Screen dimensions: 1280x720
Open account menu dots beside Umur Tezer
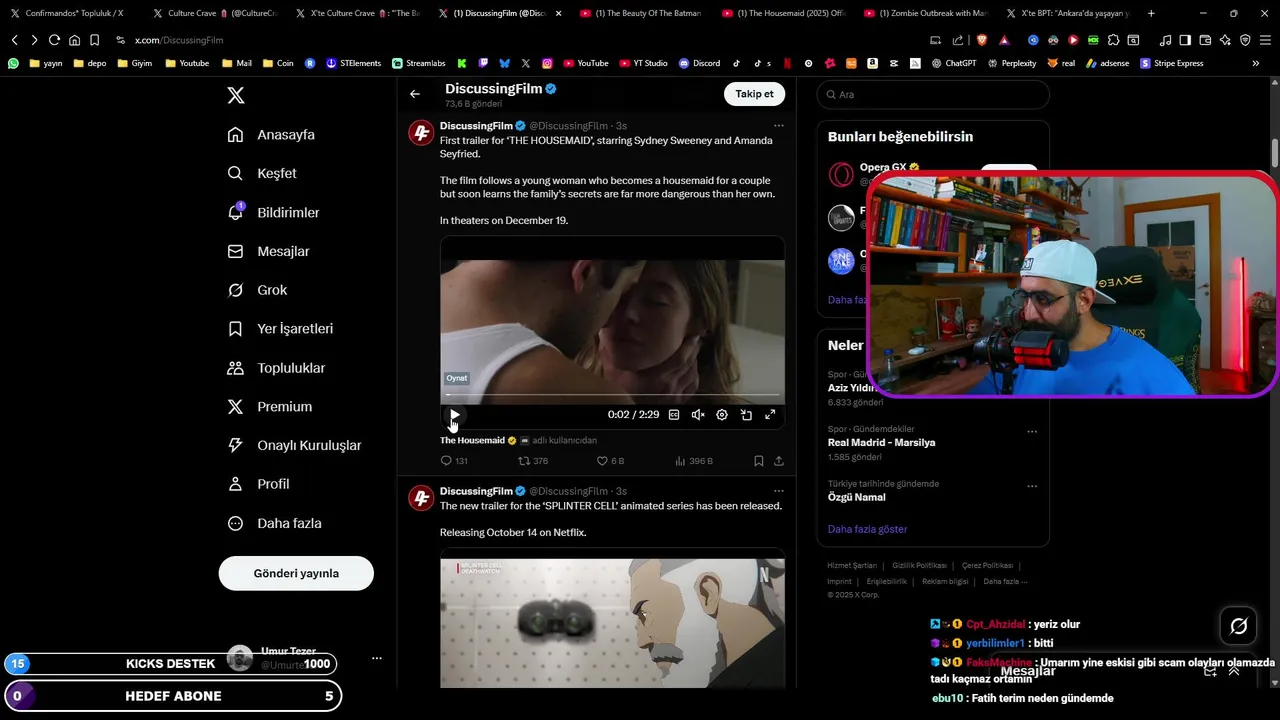[377, 658]
